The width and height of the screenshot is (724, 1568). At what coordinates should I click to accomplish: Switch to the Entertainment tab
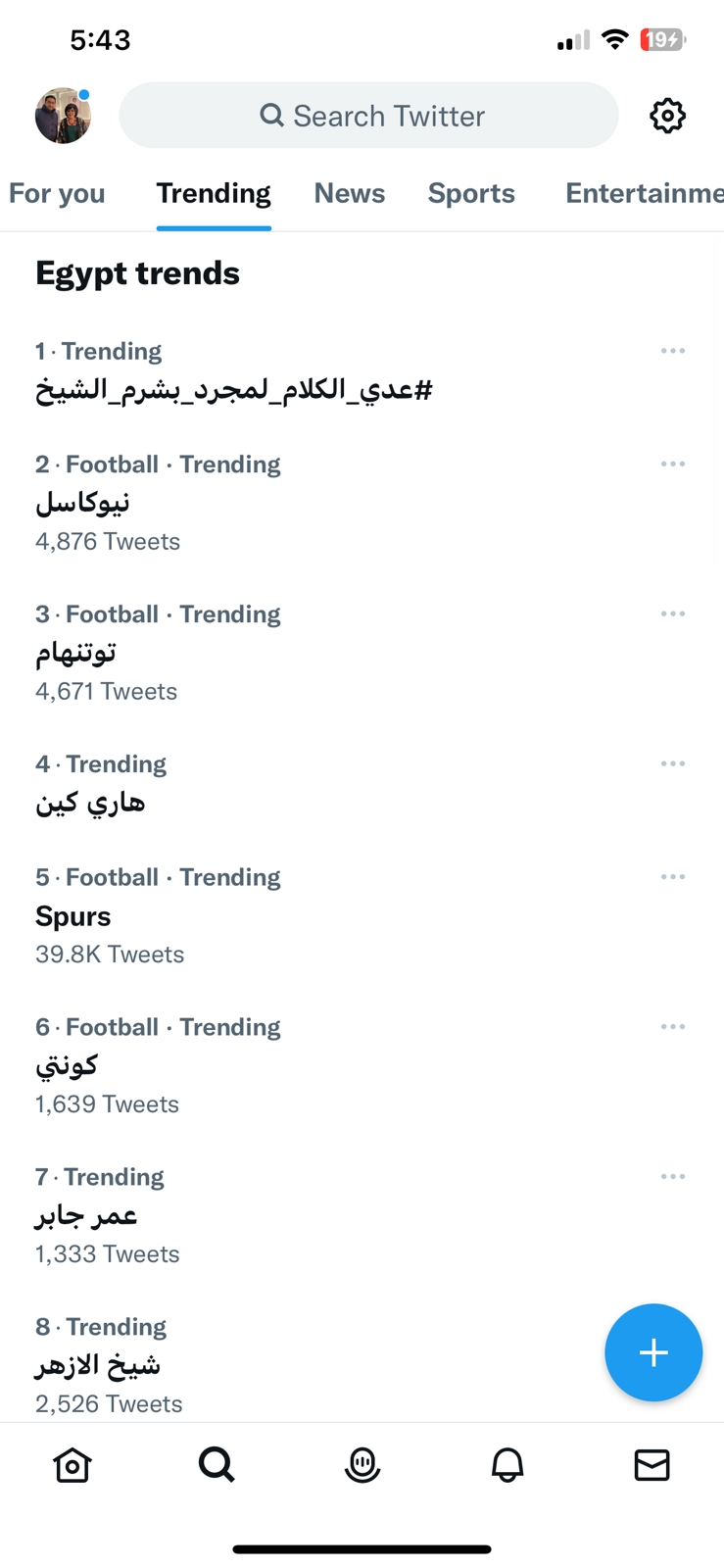[644, 193]
